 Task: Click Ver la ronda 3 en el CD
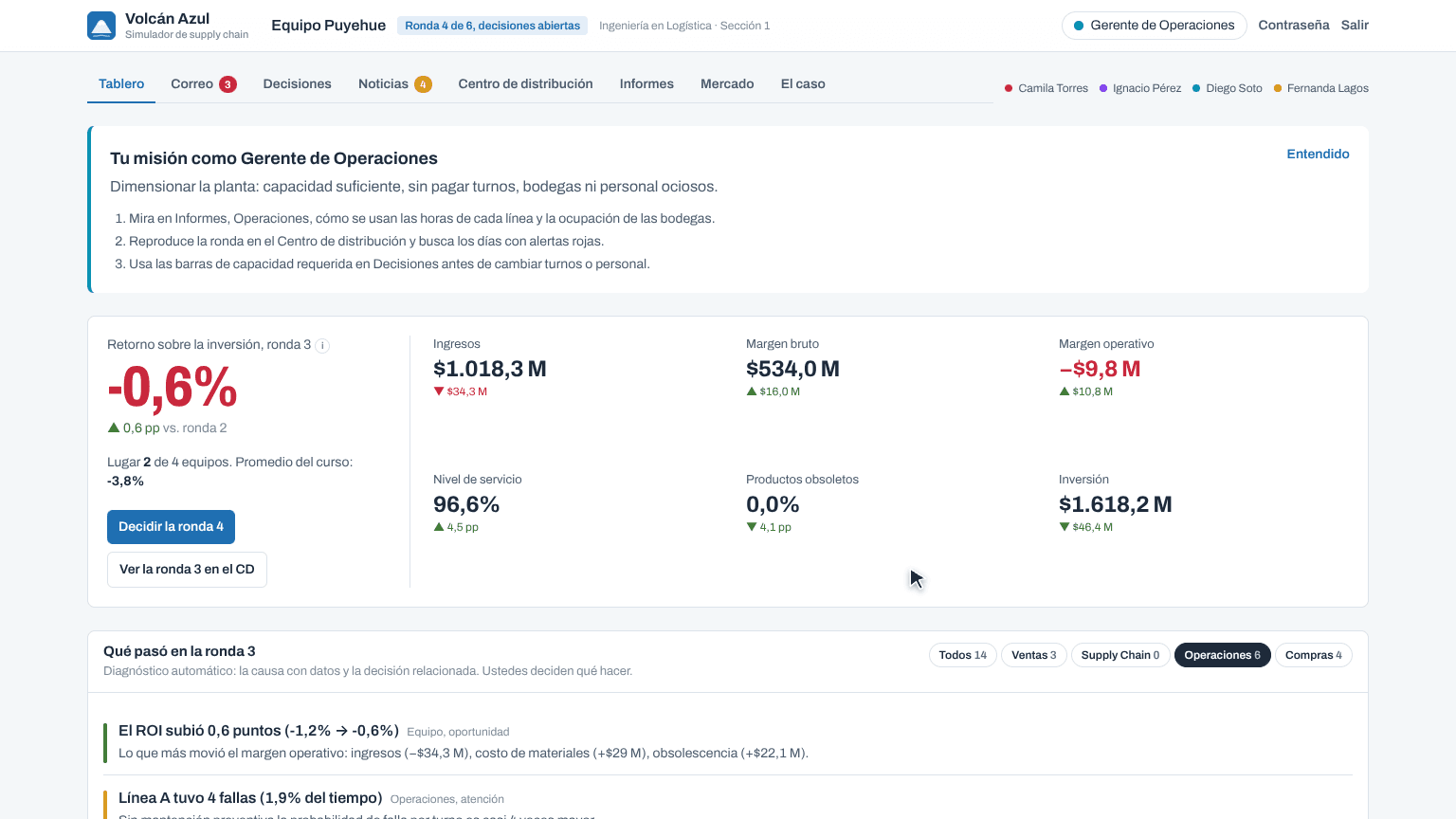(x=187, y=570)
